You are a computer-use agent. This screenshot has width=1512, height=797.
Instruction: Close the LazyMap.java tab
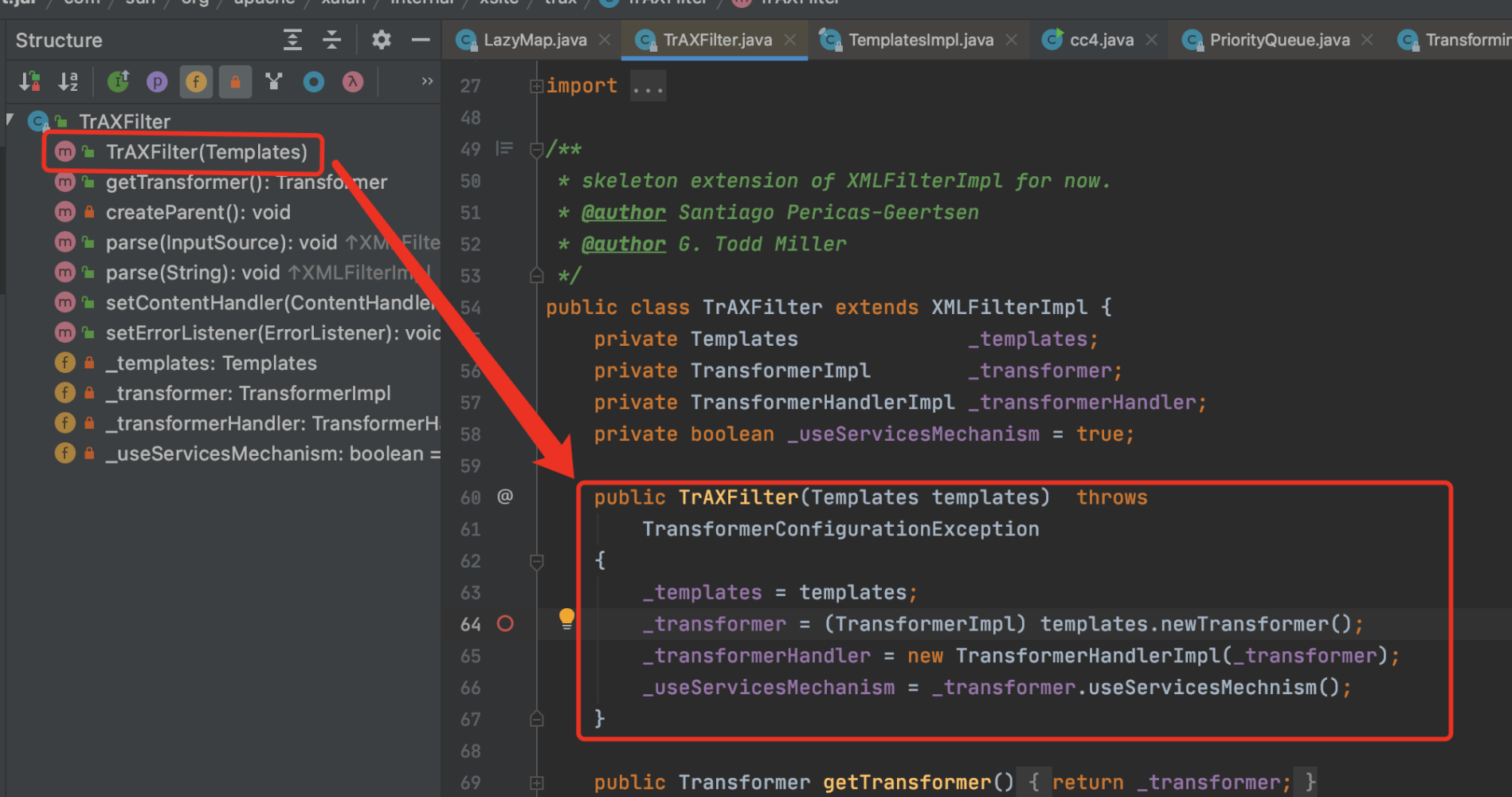click(605, 40)
